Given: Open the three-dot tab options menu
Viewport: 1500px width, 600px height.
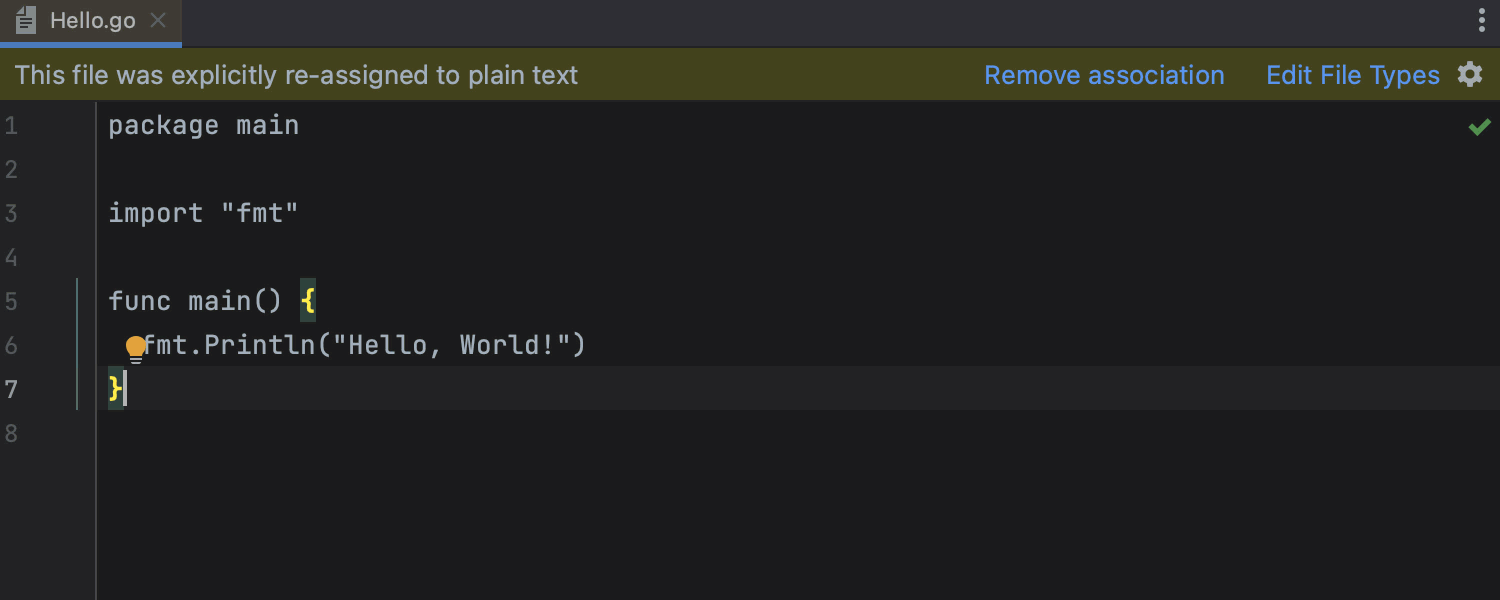Looking at the screenshot, I should point(1481,20).
